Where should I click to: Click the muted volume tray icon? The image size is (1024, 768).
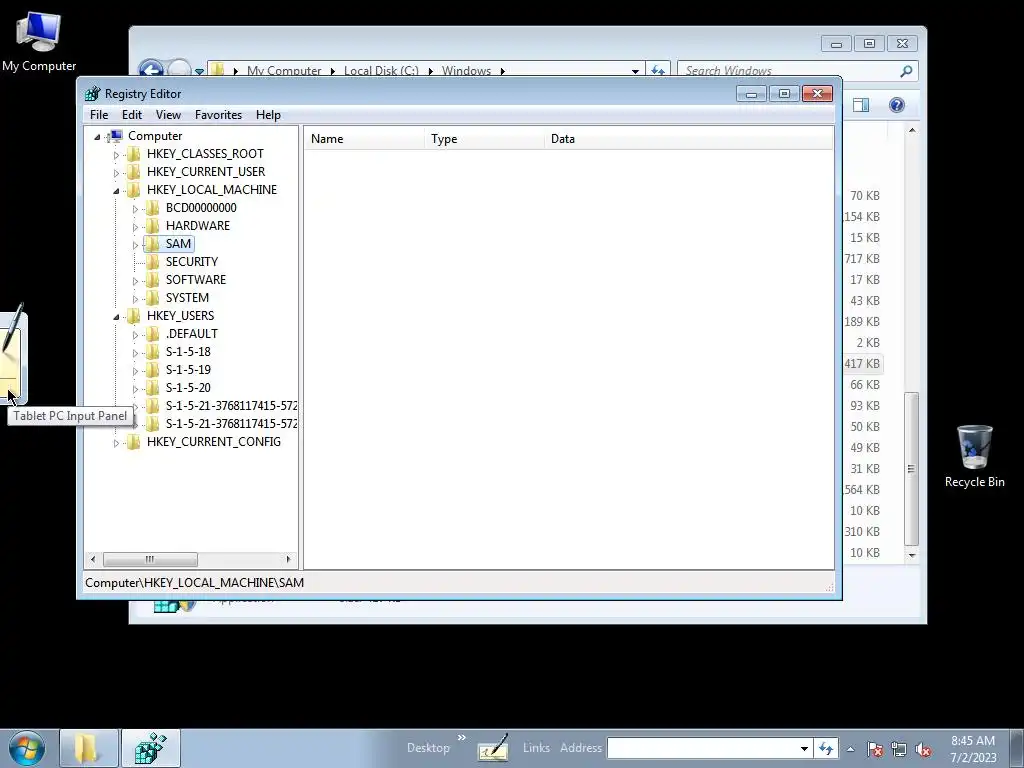tap(923, 749)
